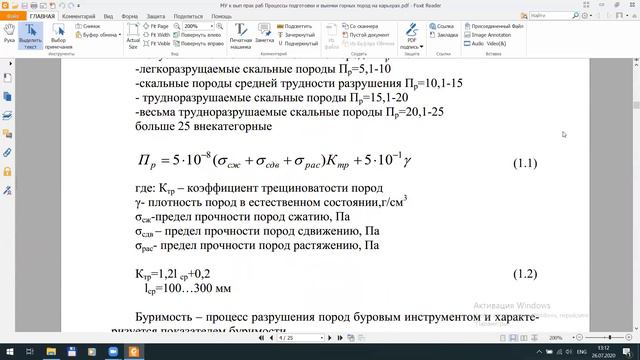
Task: Switch to Поделиться tab
Action: tap(188, 16)
